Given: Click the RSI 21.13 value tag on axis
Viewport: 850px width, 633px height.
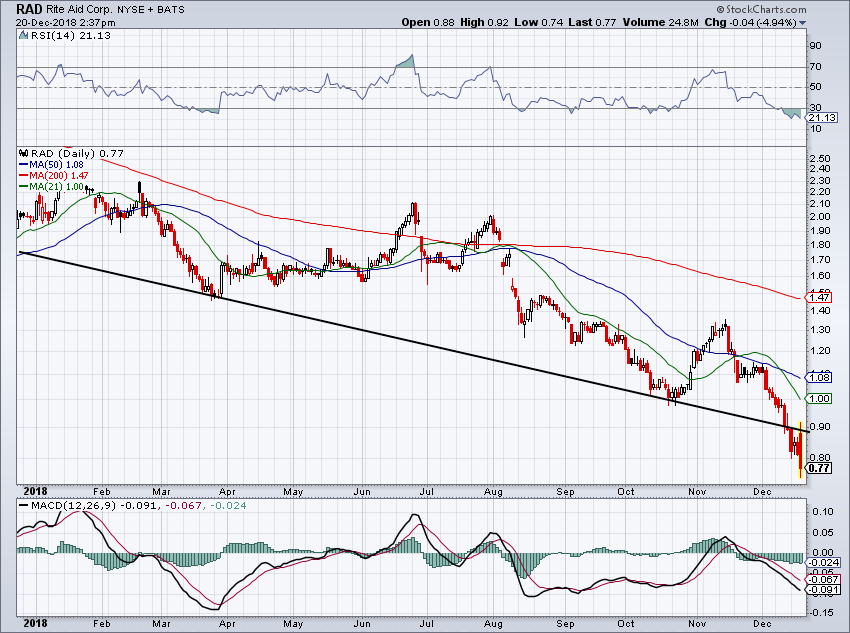Looking at the screenshot, I should (x=822, y=118).
